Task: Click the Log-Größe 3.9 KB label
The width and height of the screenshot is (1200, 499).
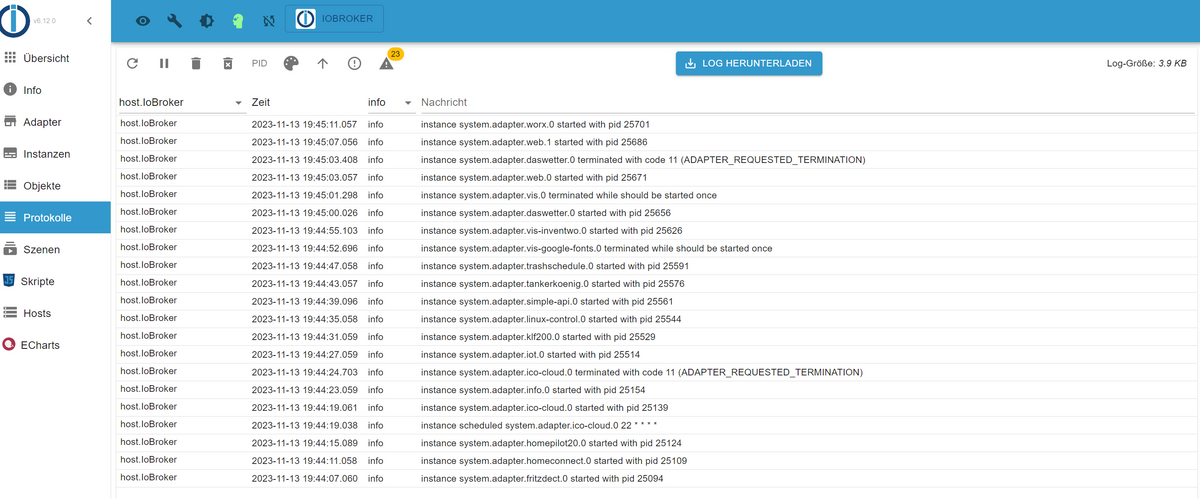Action: coord(1147,63)
